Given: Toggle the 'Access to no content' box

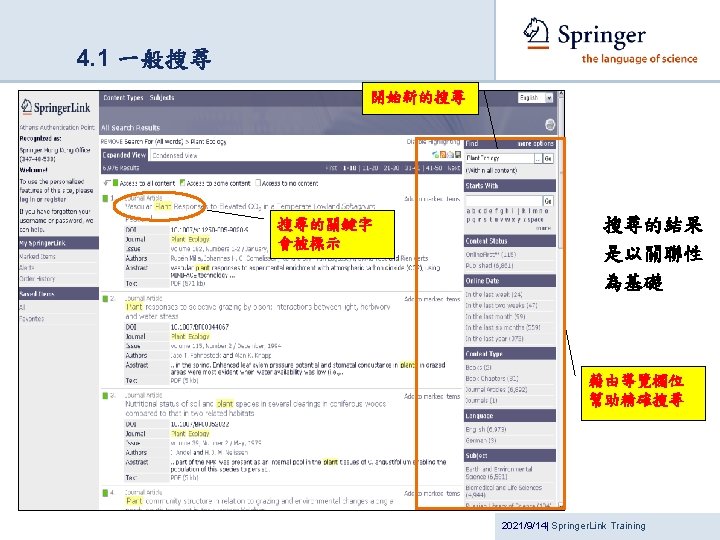Looking at the screenshot, I should pyautogui.click(x=258, y=183).
